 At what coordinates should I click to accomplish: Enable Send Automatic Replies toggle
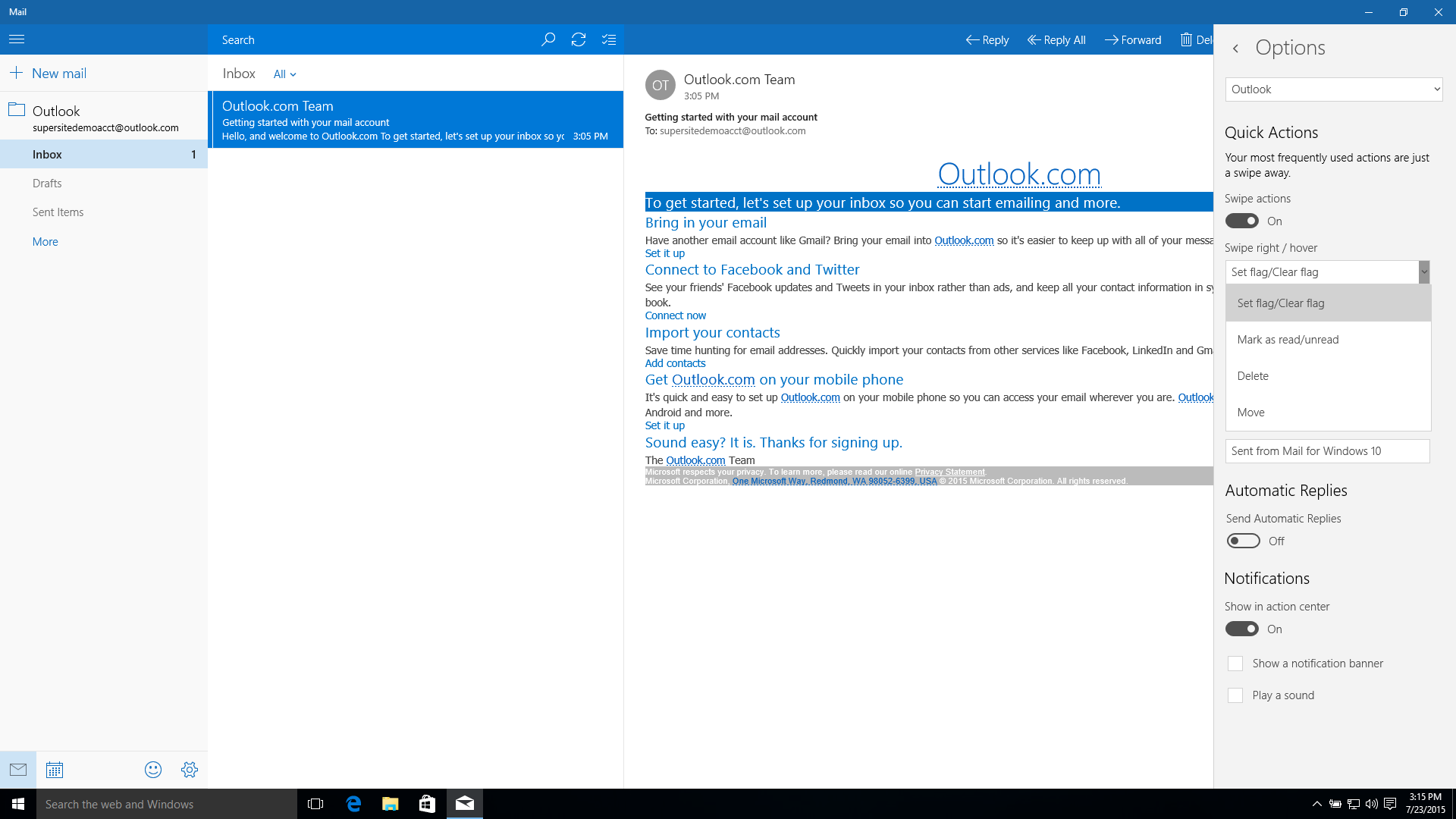pos(1243,541)
